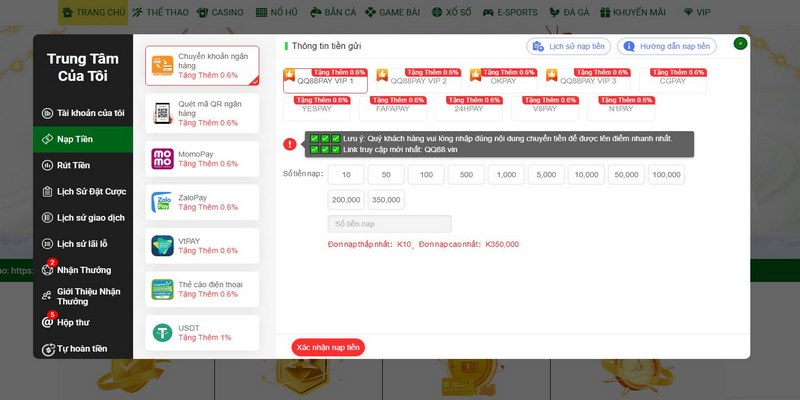Click the USDT Tether icon
Screen dimensions: 800x400
[x=162, y=333]
